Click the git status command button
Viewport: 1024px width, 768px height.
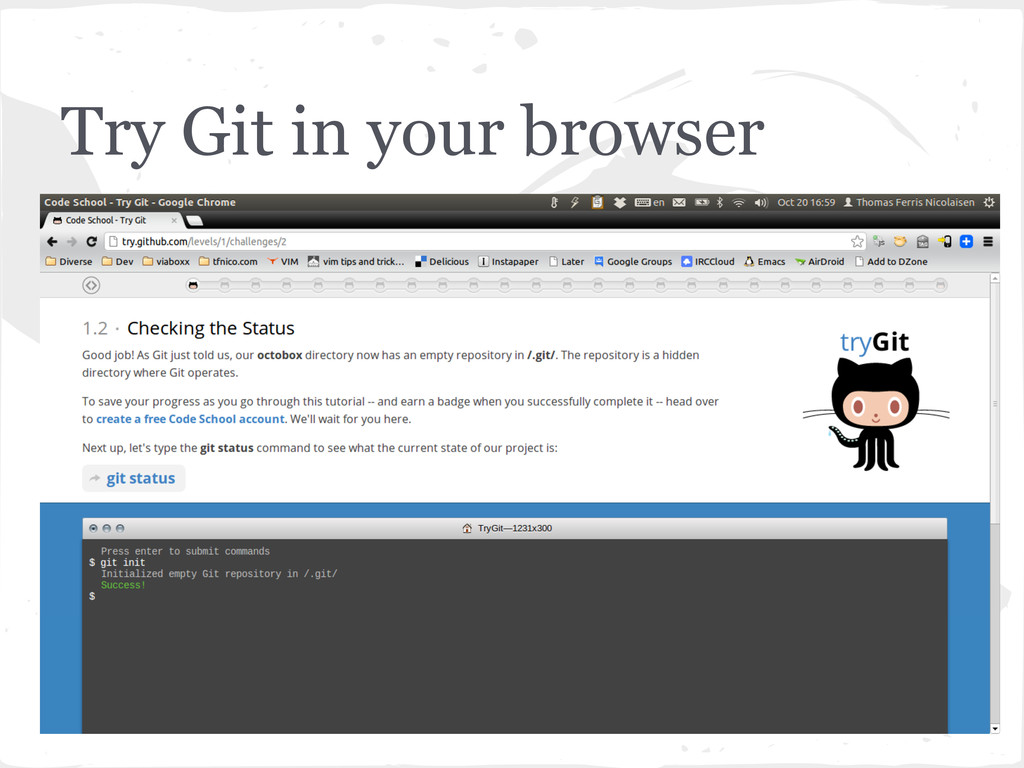pyautogui.click(x=133, y=479)
